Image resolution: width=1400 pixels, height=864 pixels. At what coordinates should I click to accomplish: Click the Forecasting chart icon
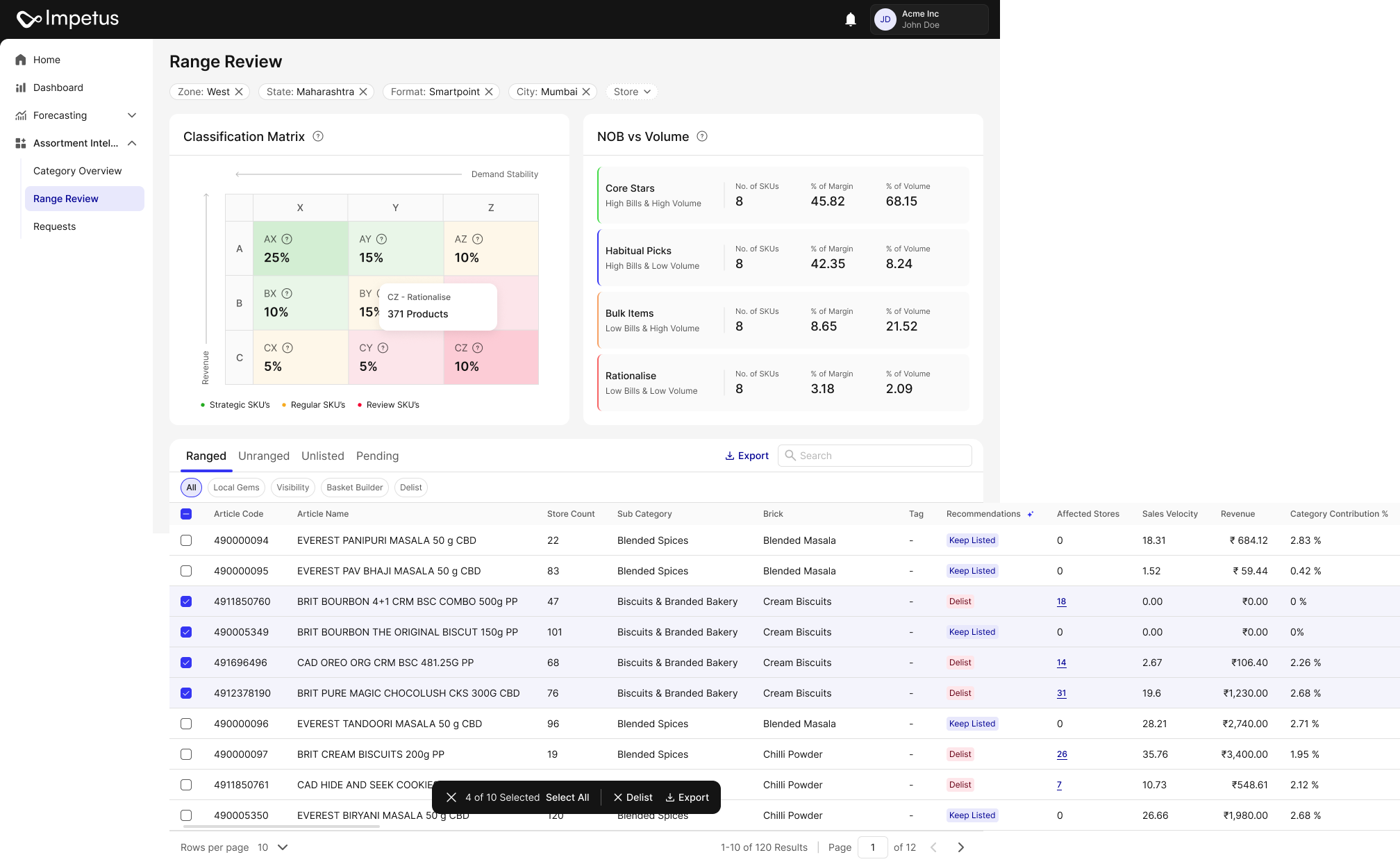coord(21,115)
